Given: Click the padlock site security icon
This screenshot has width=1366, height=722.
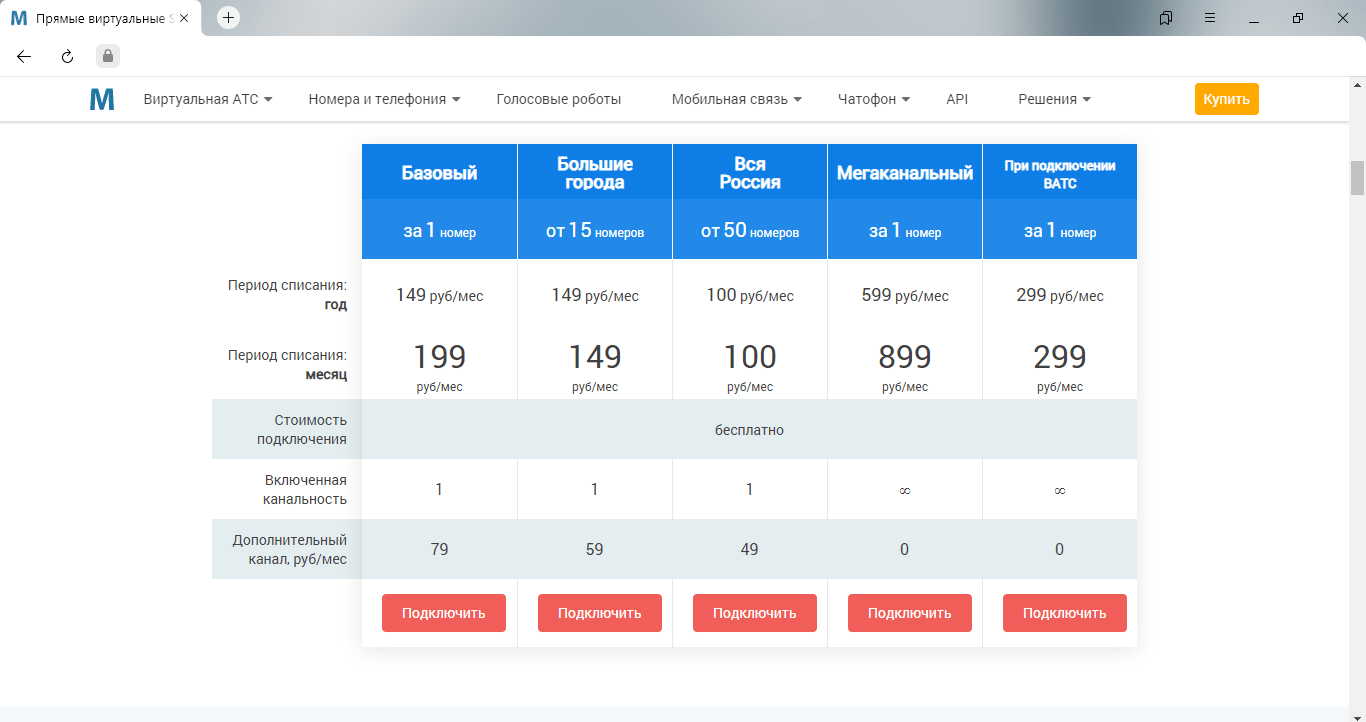Looking at the screenshot, I should tap(108, 56).
